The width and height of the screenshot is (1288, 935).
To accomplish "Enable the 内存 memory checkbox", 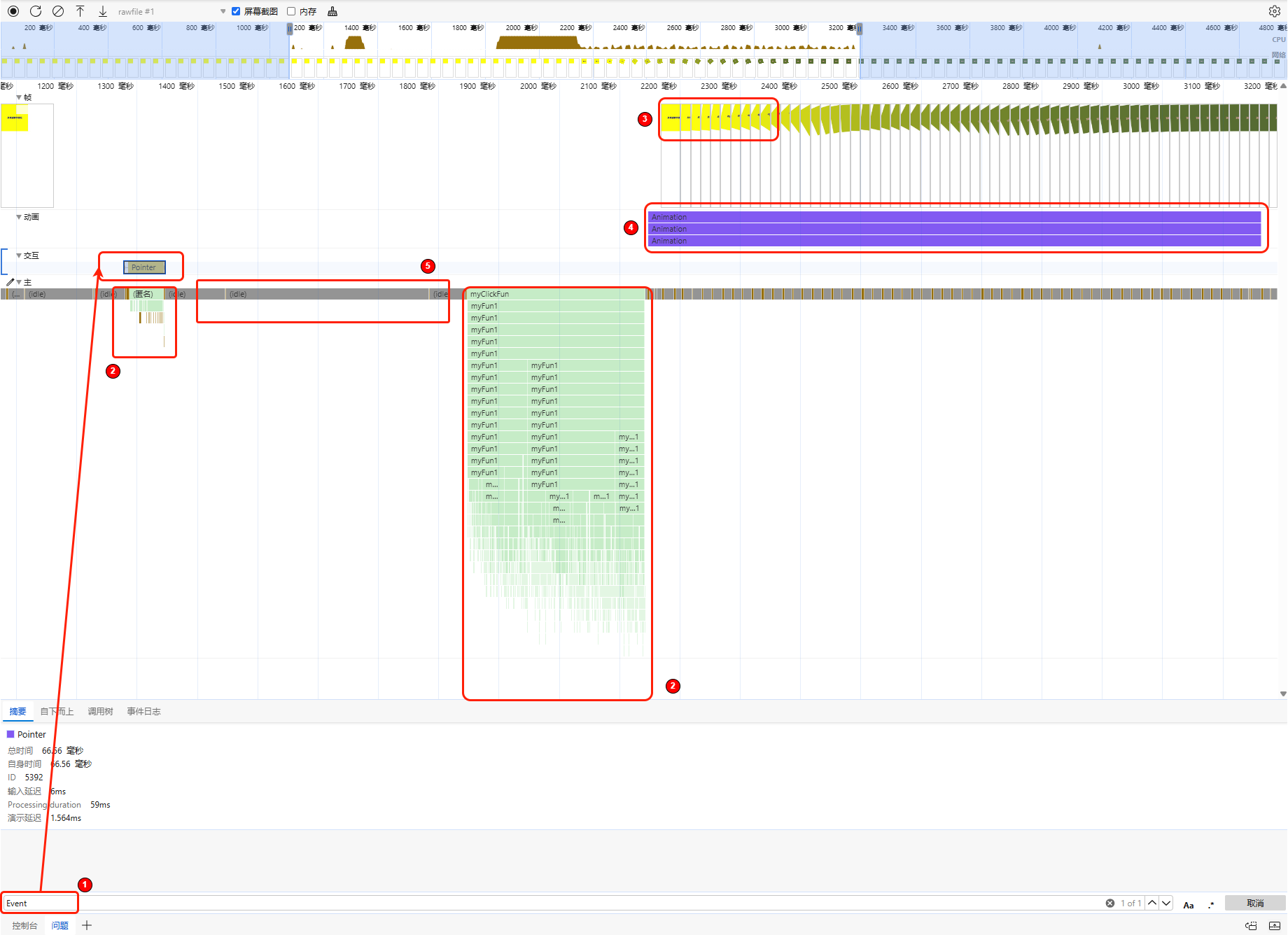I will click(291, 11).
